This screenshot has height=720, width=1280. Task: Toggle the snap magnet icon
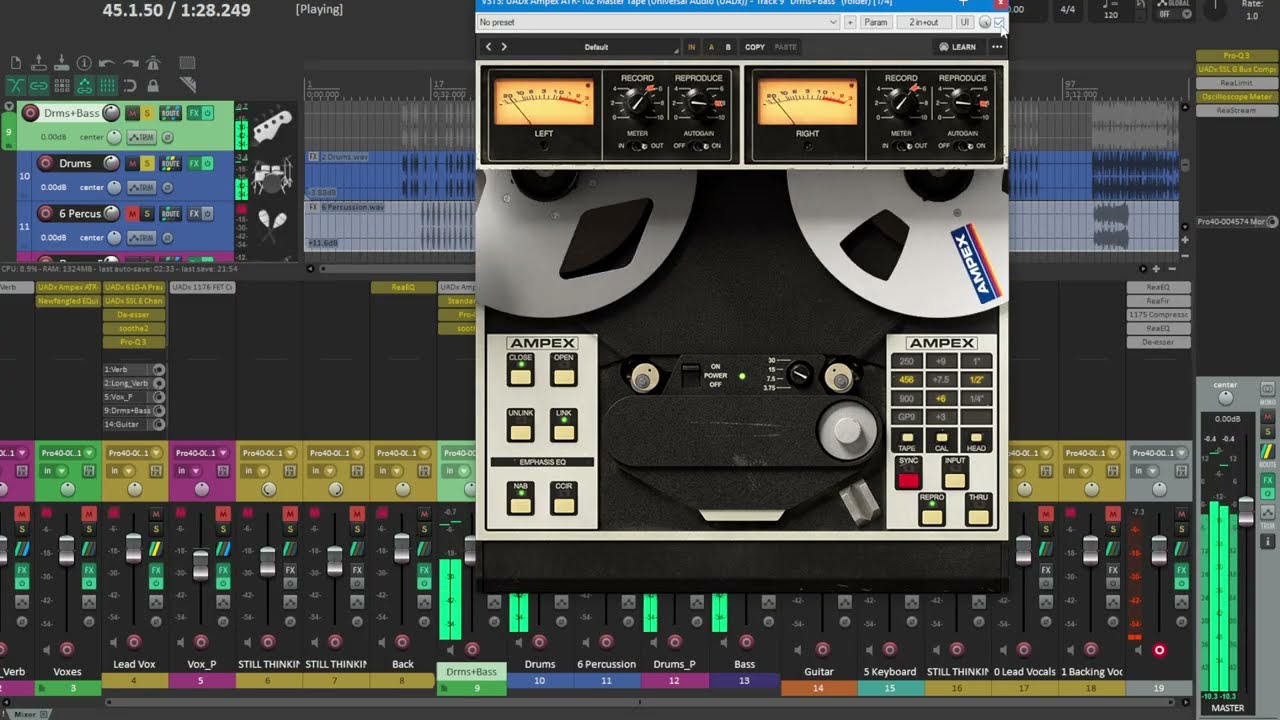(x=130, y=86)
